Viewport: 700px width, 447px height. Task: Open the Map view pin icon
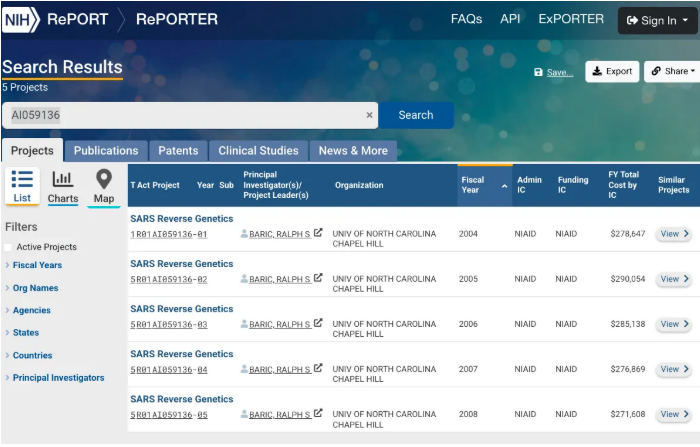point(104,179)
